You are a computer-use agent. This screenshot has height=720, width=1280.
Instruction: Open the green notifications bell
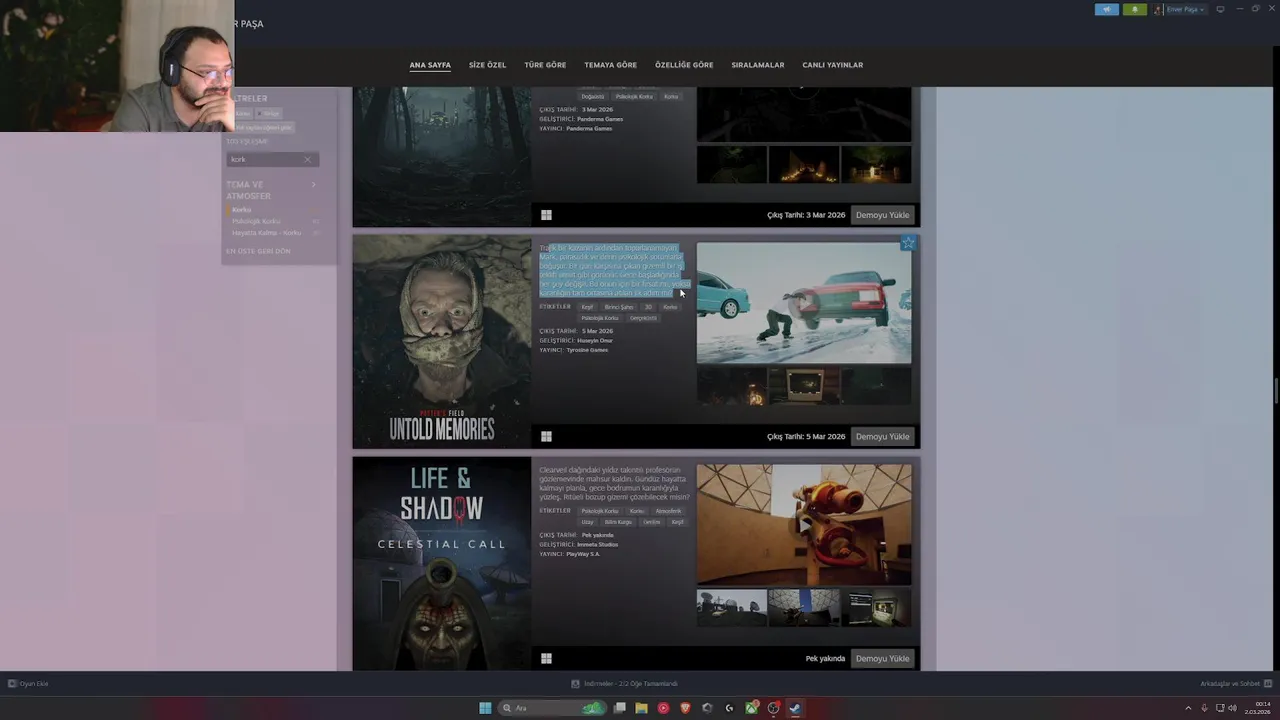[1135, 9]
